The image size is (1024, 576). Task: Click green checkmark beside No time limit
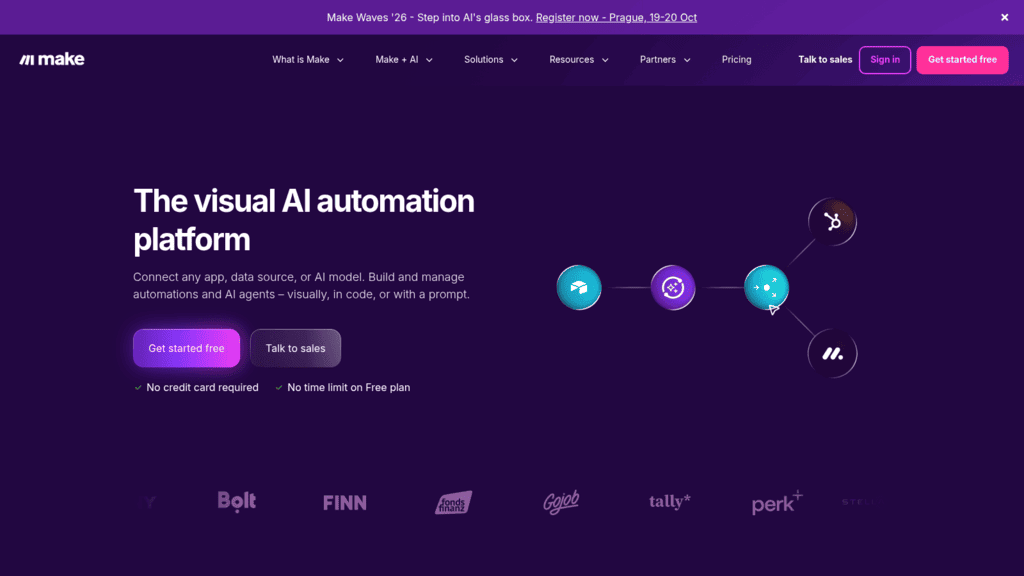point(279,387)
